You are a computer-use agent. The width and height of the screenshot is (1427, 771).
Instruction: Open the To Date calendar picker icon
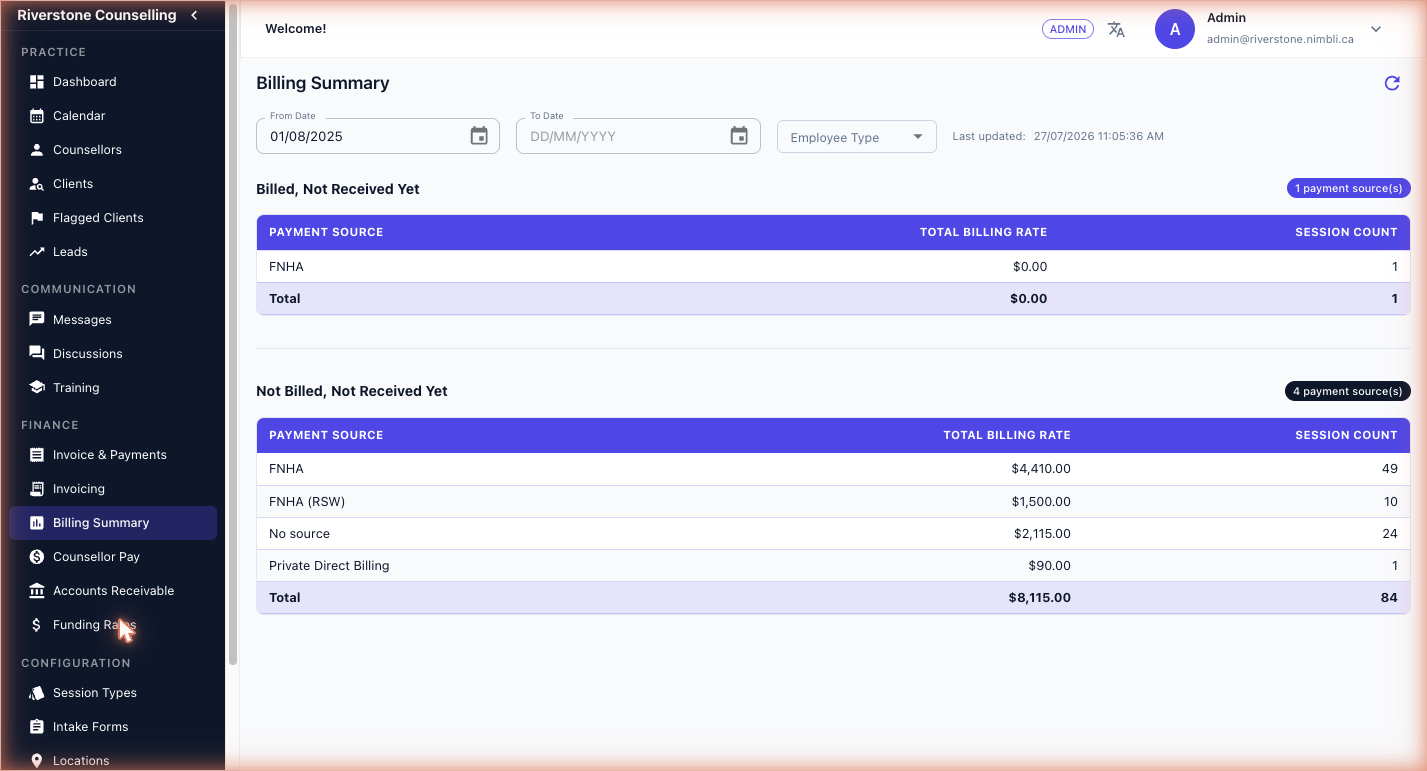tap(739, 136)
